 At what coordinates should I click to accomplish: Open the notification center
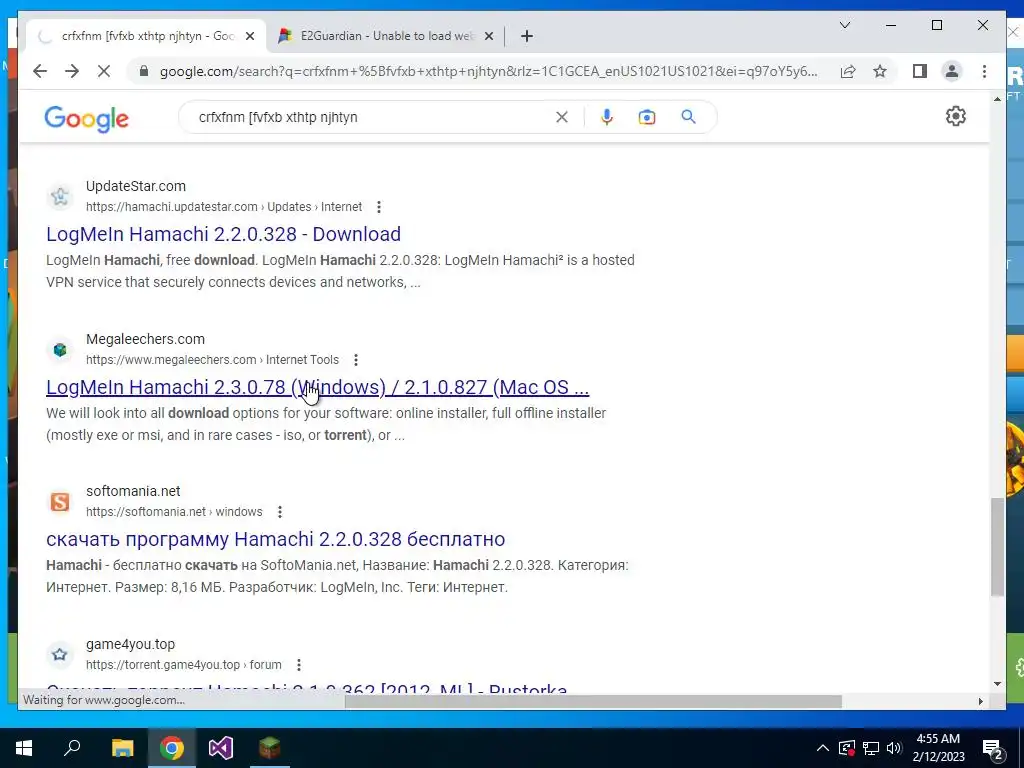coord(993,749)
